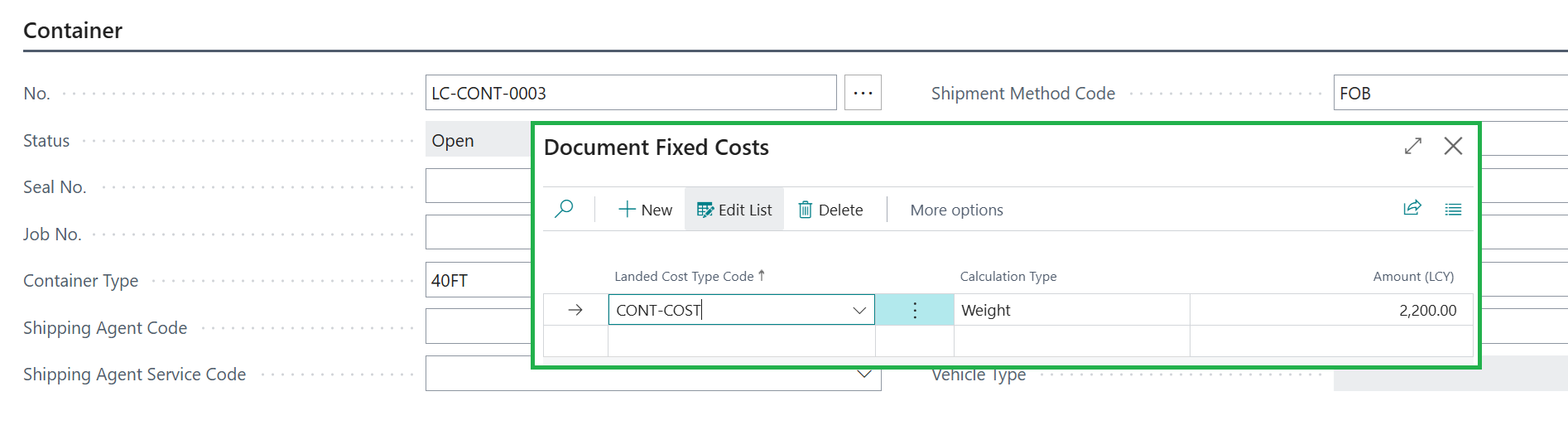The image size is (1568, 435).
Task: Click the container No. field LC-CONT-0003
Action: 630,93
